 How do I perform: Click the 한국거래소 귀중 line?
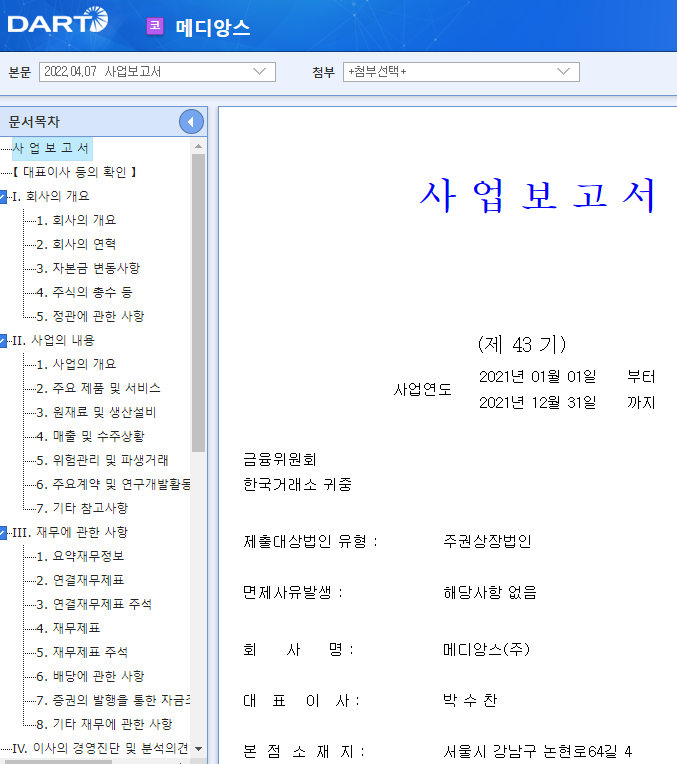tap(297, 485)
